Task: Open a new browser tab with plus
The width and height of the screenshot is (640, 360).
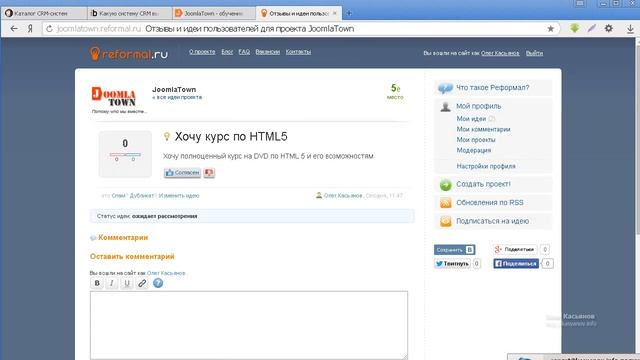Action: point(349,13)
